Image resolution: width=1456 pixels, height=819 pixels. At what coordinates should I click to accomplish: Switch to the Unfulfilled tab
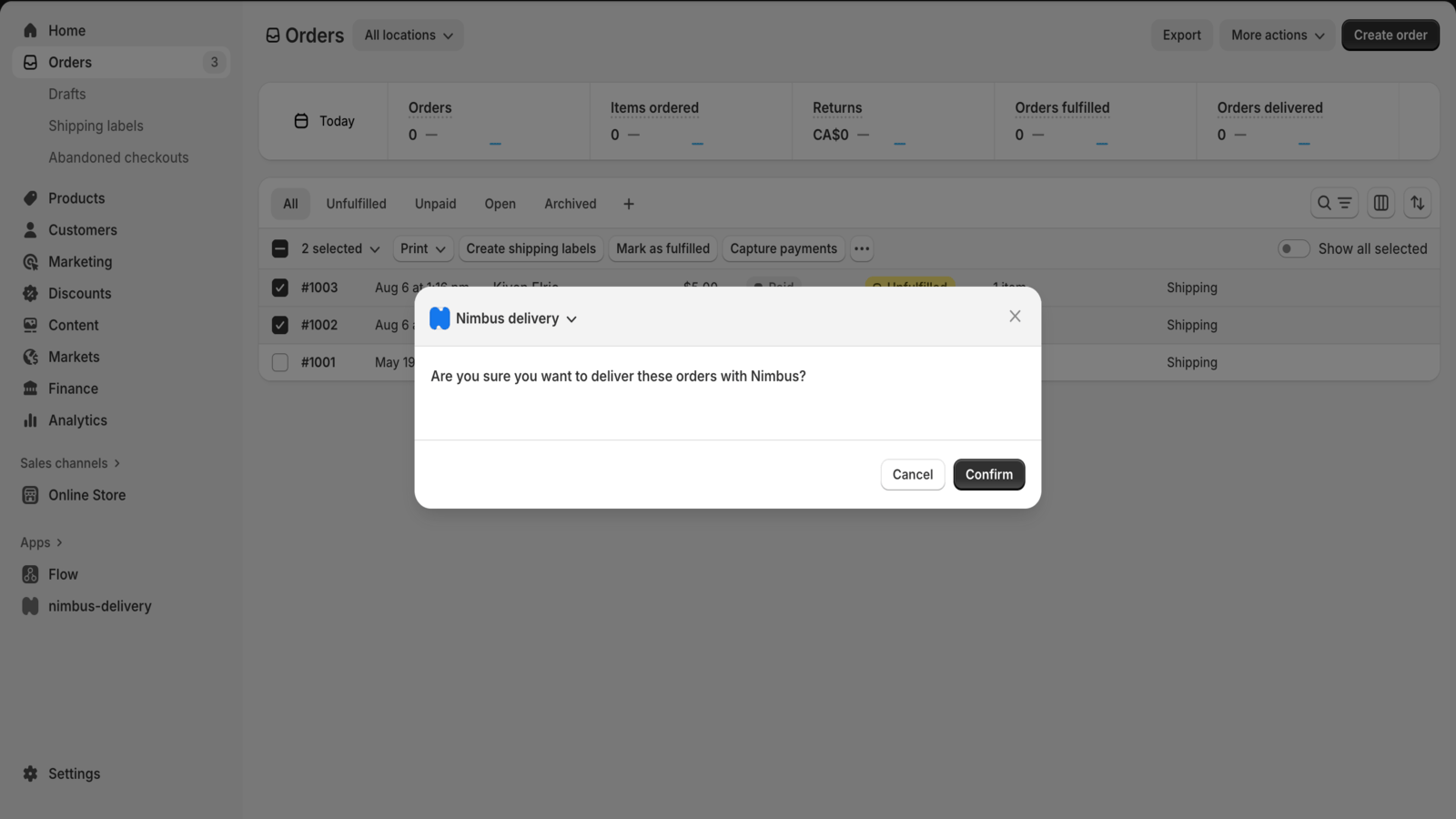point(356,203)
